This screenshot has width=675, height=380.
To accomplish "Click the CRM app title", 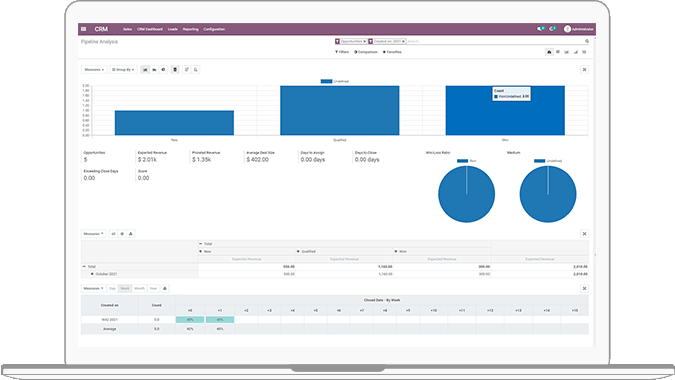I will point(101,29).
